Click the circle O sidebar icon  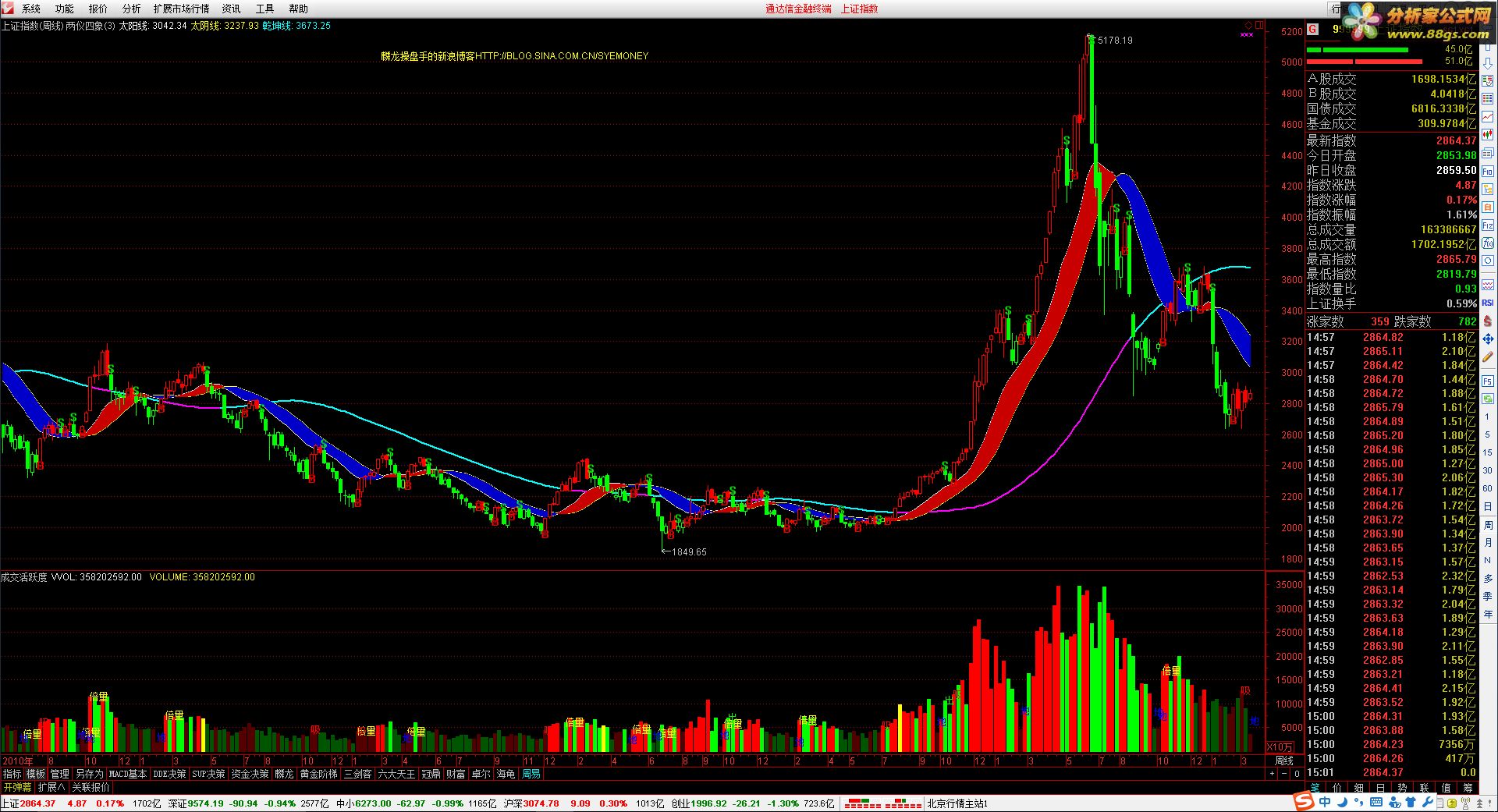click(x=1488, y=261)
